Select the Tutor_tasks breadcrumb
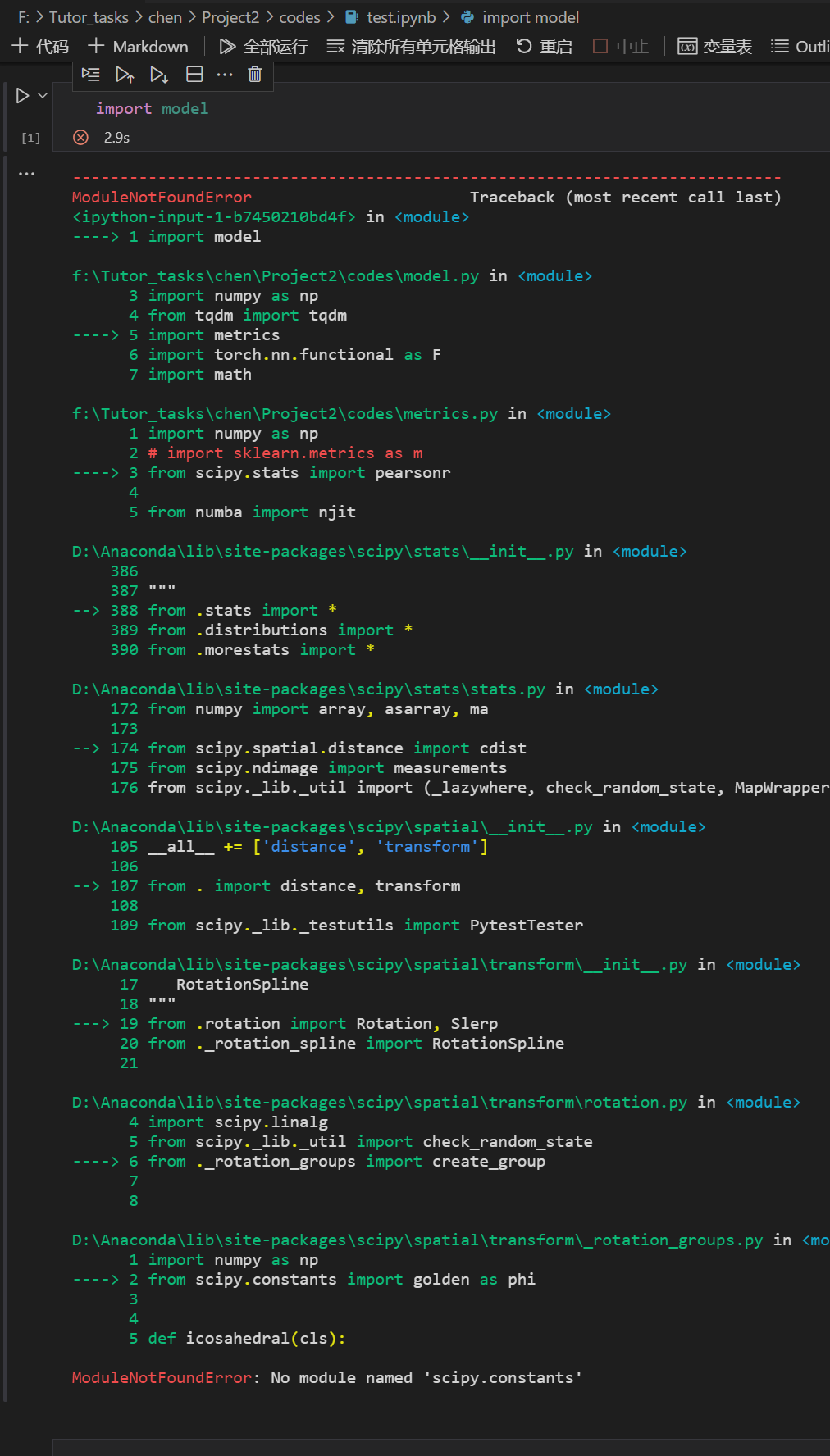The image size is (830, 1456). click(x=89, y=17)
